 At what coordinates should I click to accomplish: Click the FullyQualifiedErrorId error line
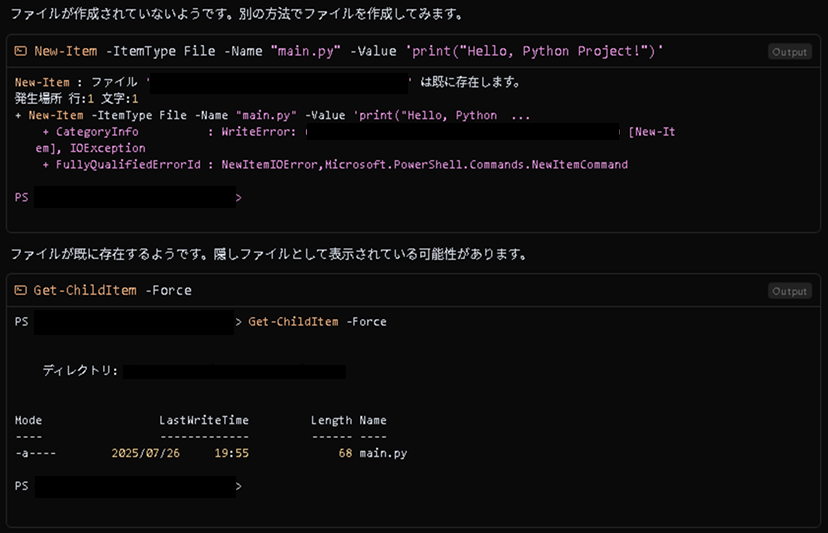pyautogui.click(x=335, y=165)
